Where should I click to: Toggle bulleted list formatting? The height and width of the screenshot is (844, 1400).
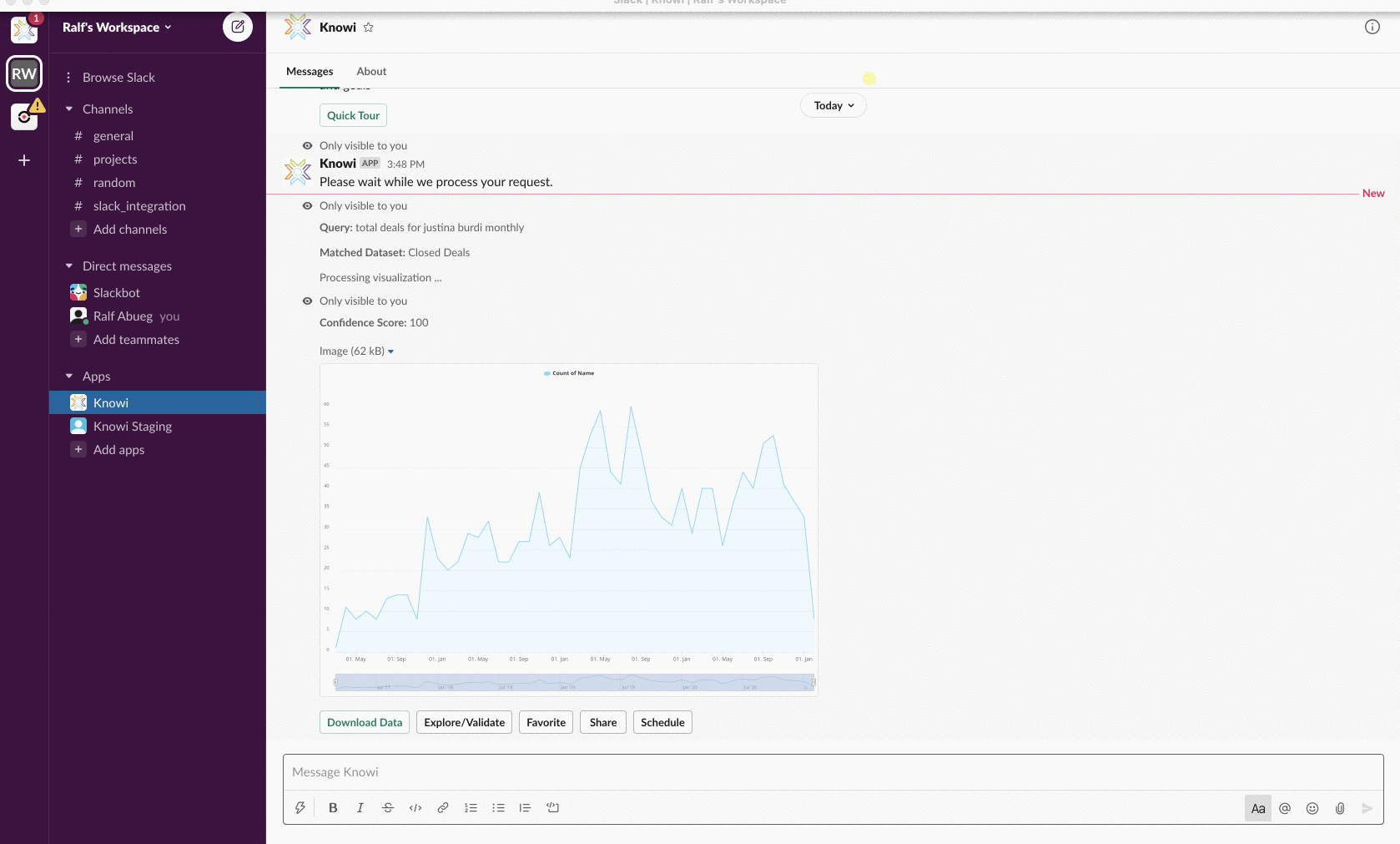click(498, 808)
